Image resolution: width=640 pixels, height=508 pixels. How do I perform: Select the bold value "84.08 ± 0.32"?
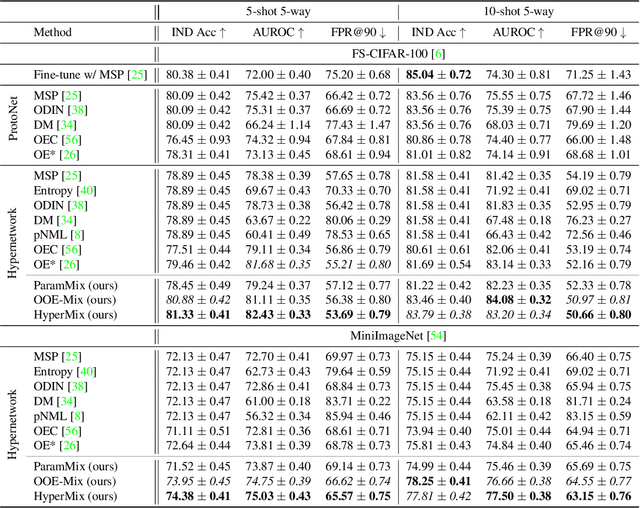click(518, 300)
